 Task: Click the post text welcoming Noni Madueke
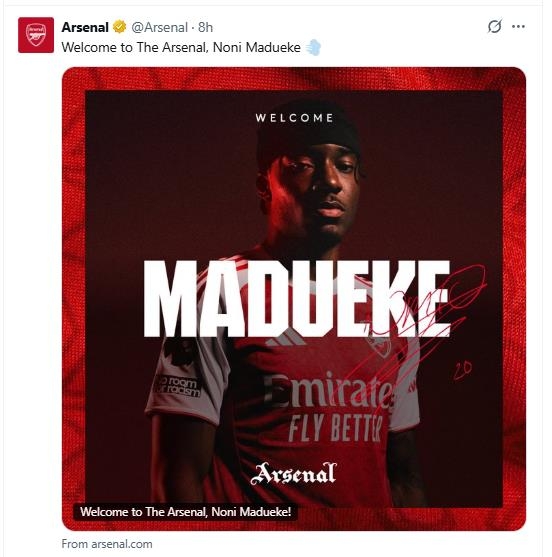(x=181, y=47)
